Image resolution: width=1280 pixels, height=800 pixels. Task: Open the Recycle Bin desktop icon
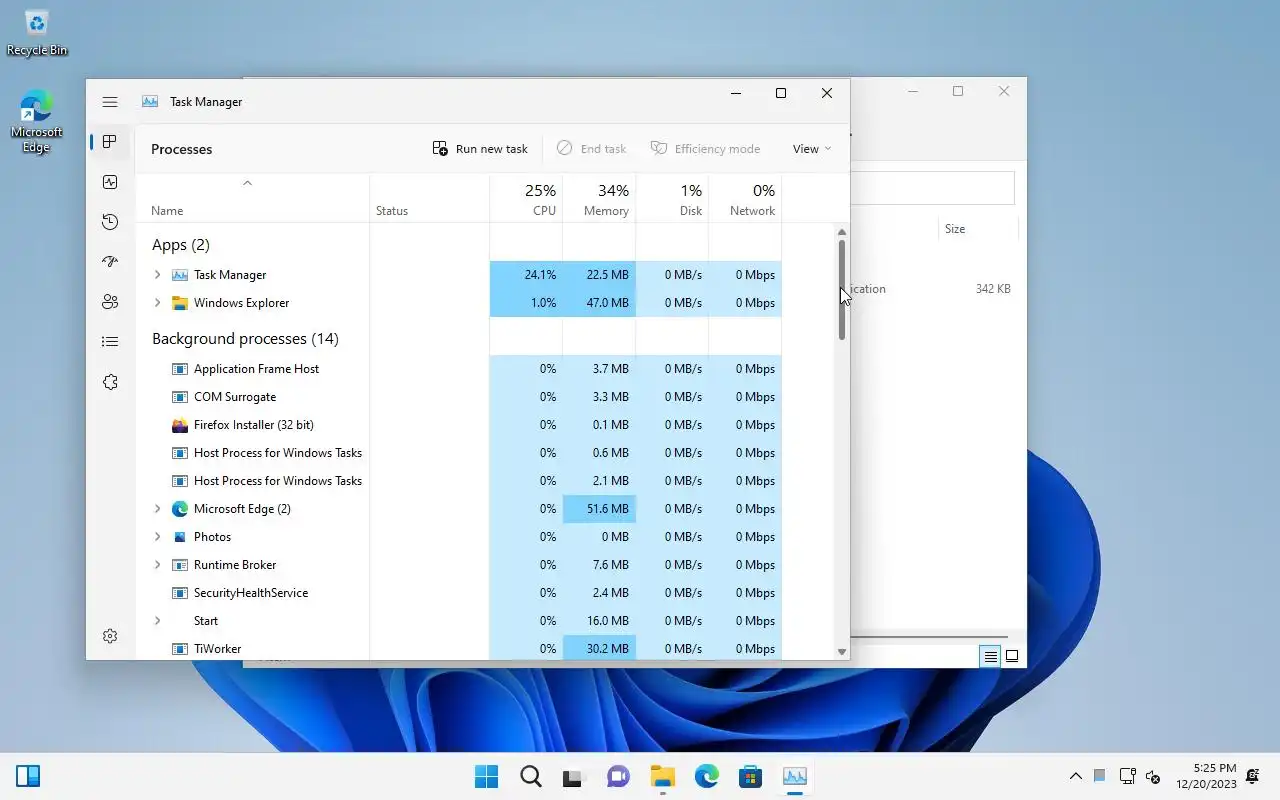pos(37,32)
